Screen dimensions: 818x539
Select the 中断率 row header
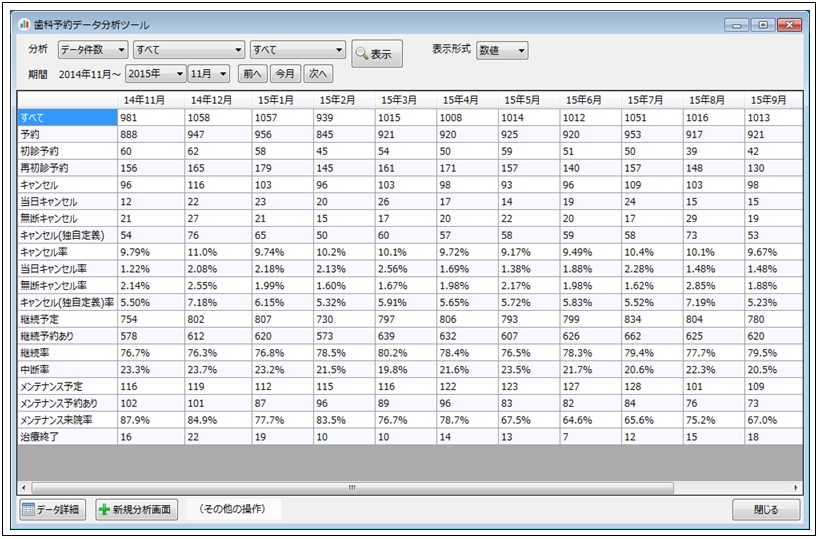coord(67,370)
